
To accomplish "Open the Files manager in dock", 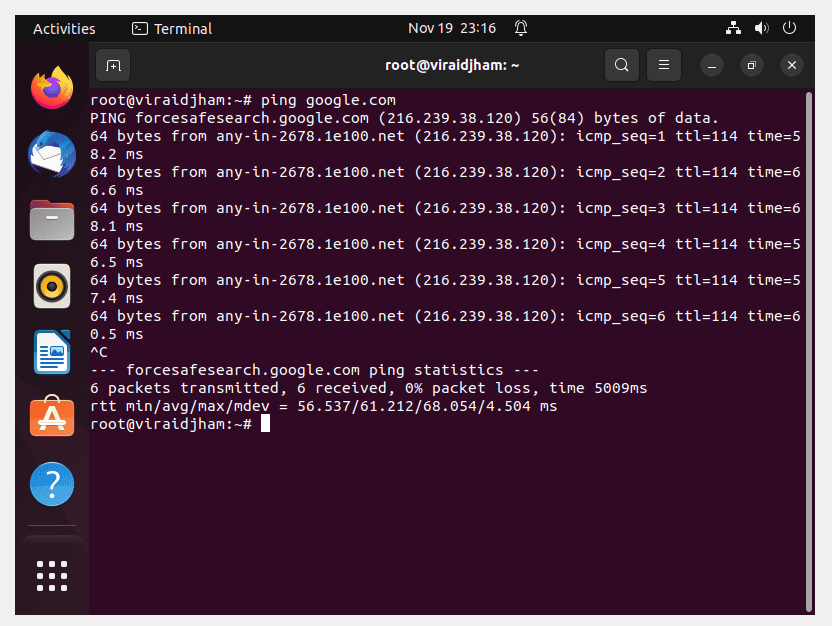I will (52, 220).
